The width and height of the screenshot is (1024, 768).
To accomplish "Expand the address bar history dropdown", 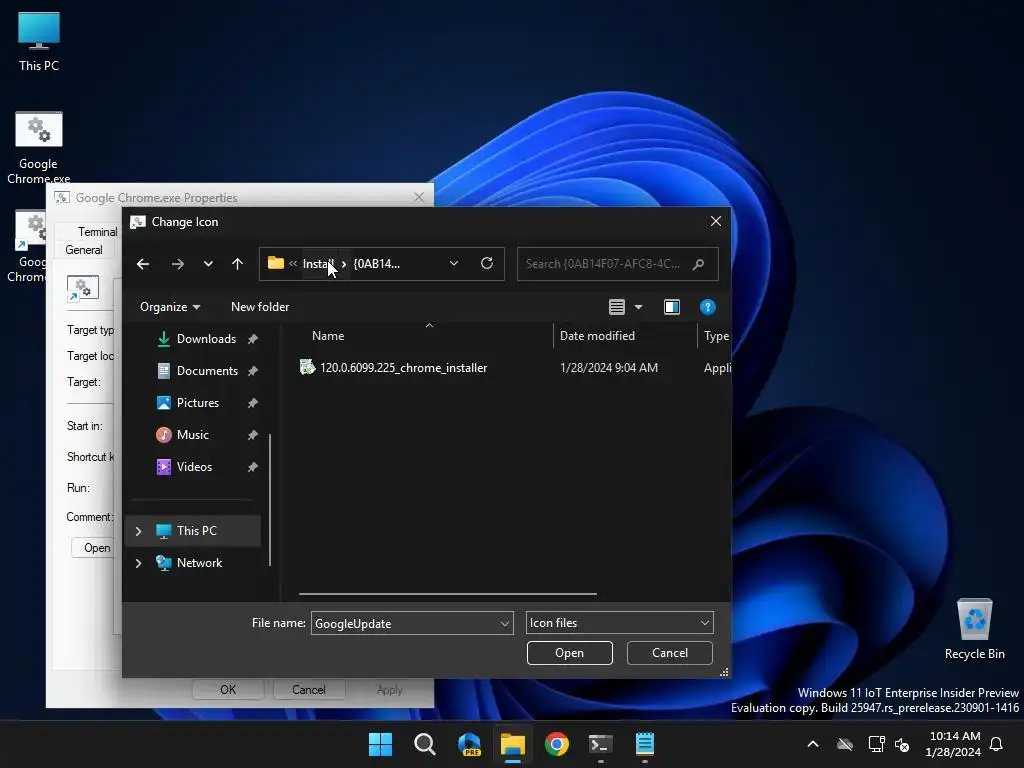I will [454, 263].
